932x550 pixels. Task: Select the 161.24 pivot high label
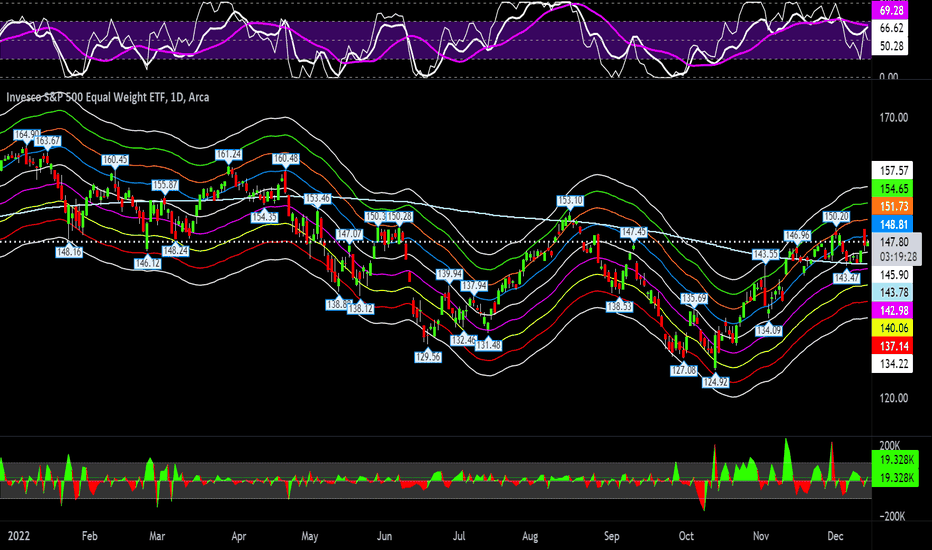pos(229,155)
